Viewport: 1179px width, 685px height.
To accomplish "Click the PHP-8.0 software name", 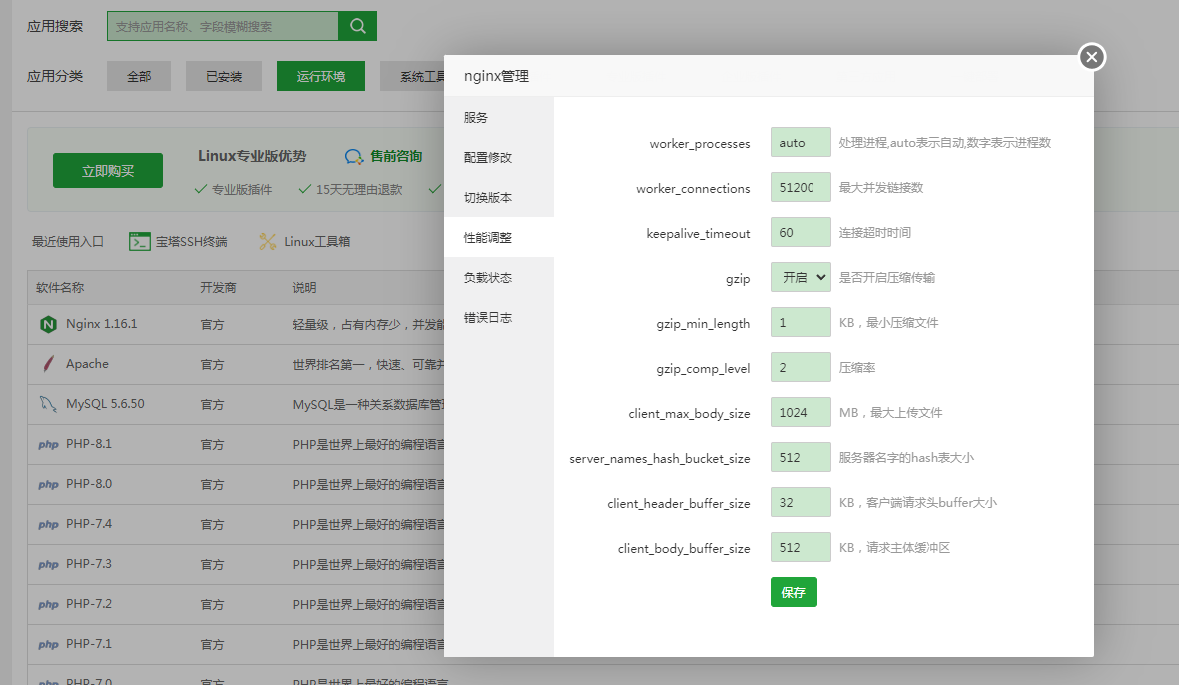I will pyautogui.click(x=89, y=483).
